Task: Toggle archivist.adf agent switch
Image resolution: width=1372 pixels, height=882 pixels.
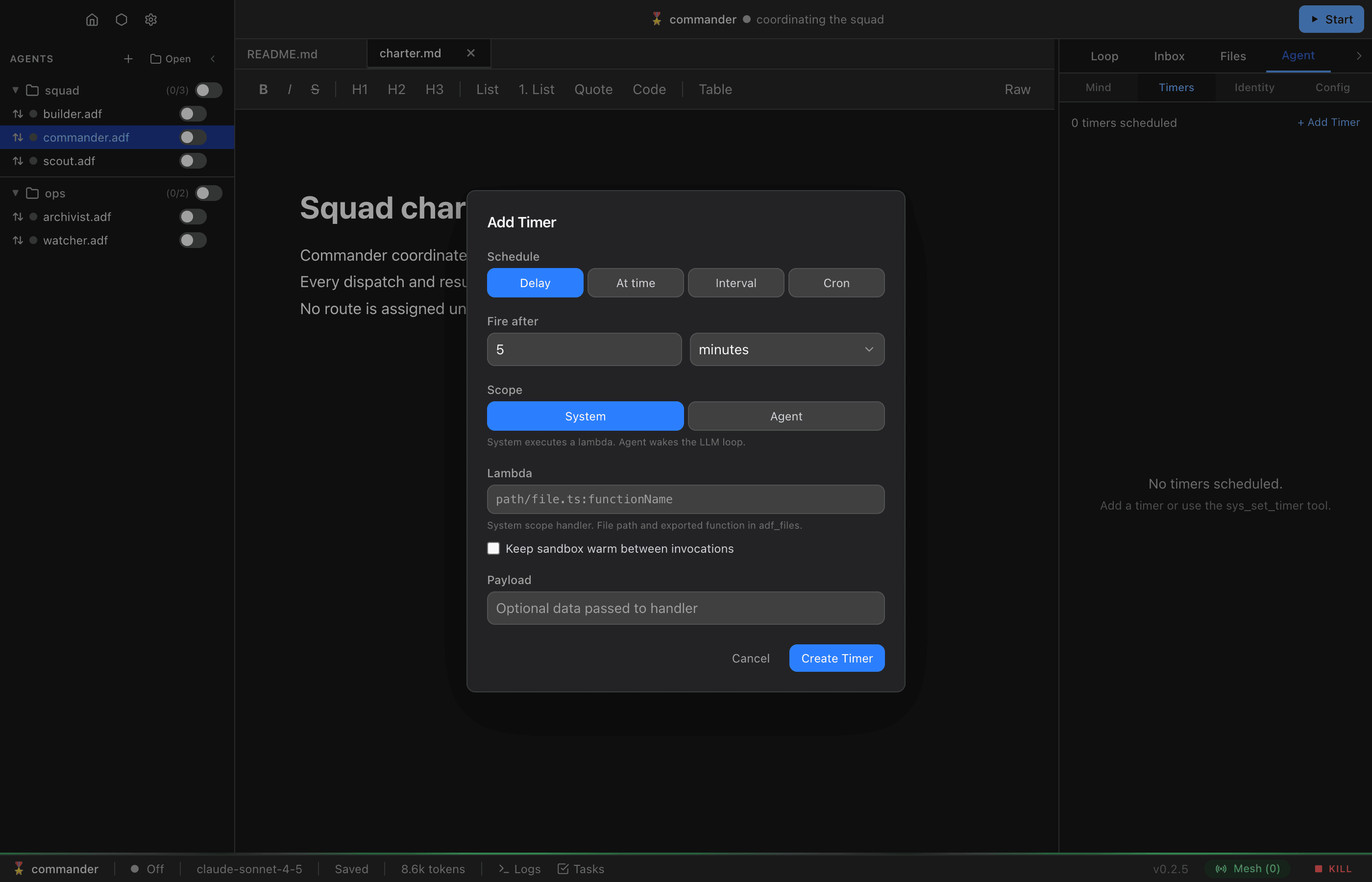Action: pos(193,217)
